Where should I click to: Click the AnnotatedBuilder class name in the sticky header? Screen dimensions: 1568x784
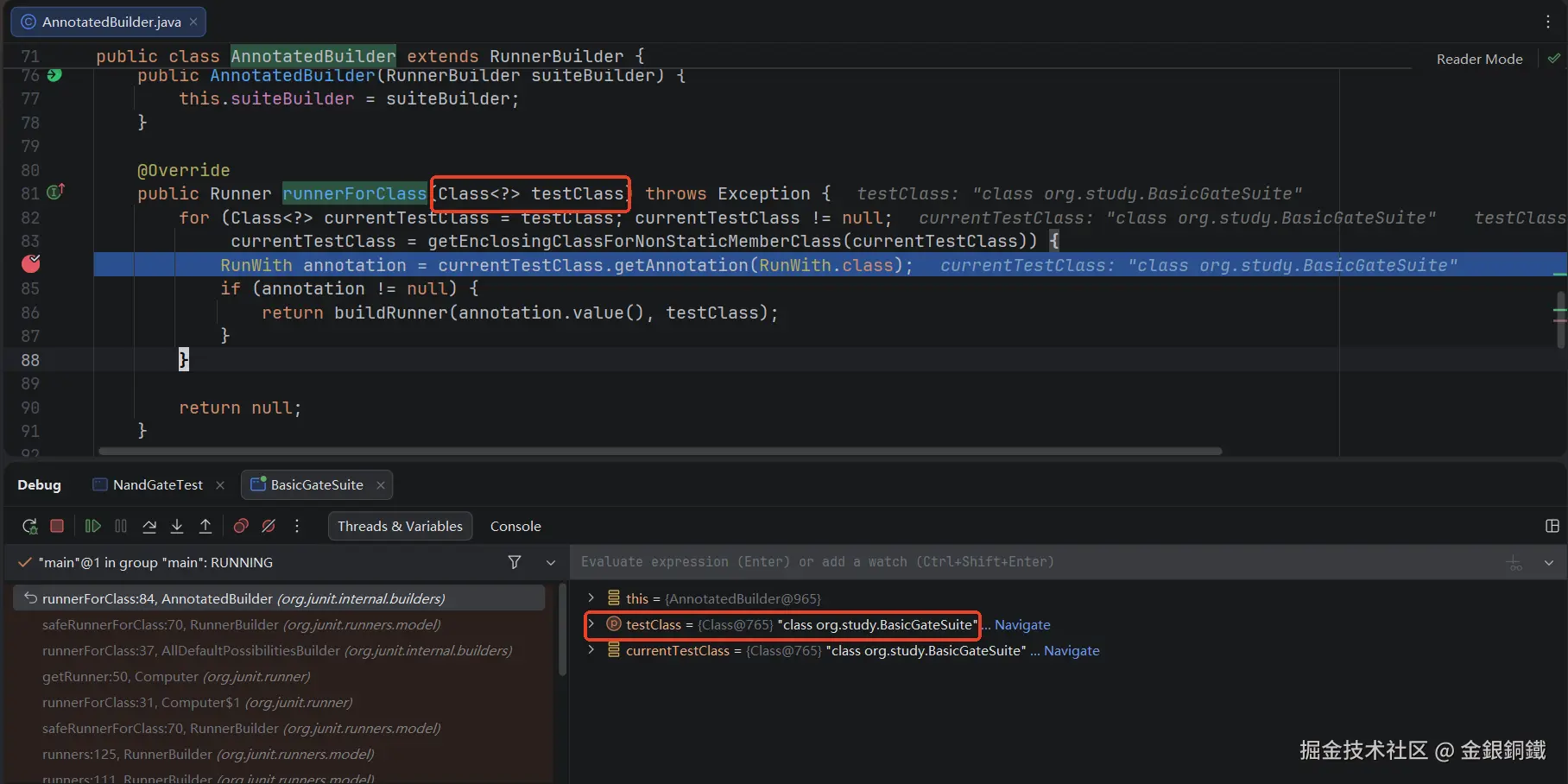pyautogui.click(x=313, y=56)
